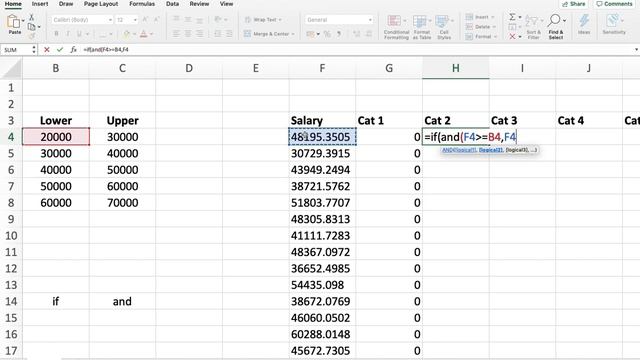Screen dimensions: 640x360
Task: Click the center horizontally icon
Action: point(188,34)
